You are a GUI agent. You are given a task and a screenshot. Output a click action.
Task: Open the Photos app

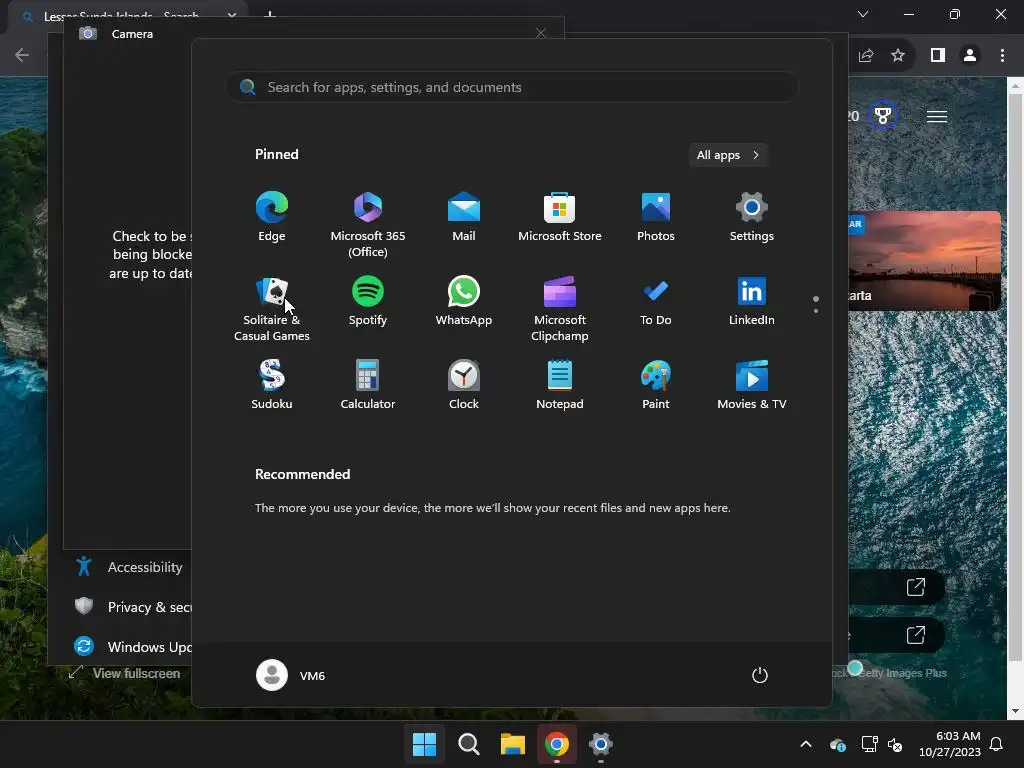(656, 217)
